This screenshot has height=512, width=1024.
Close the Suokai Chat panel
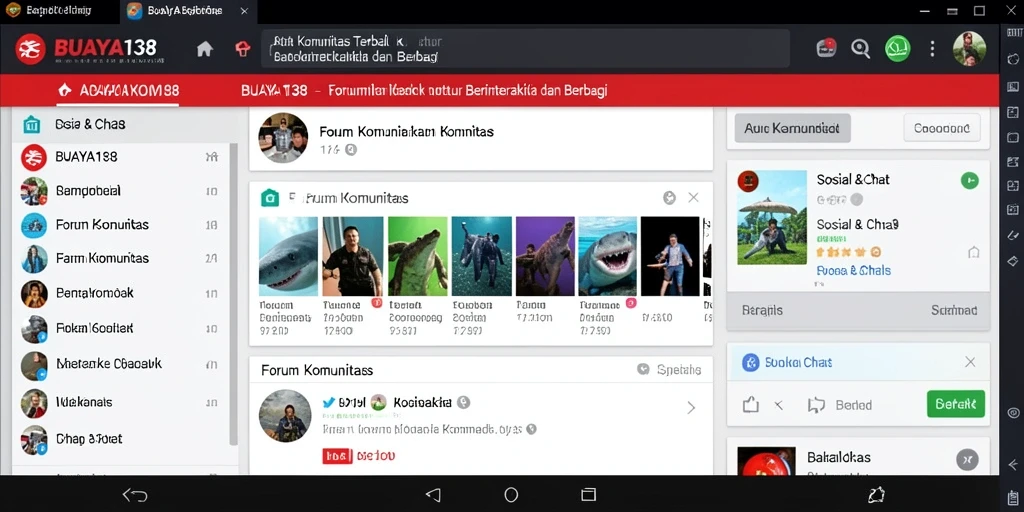point(970,362)
